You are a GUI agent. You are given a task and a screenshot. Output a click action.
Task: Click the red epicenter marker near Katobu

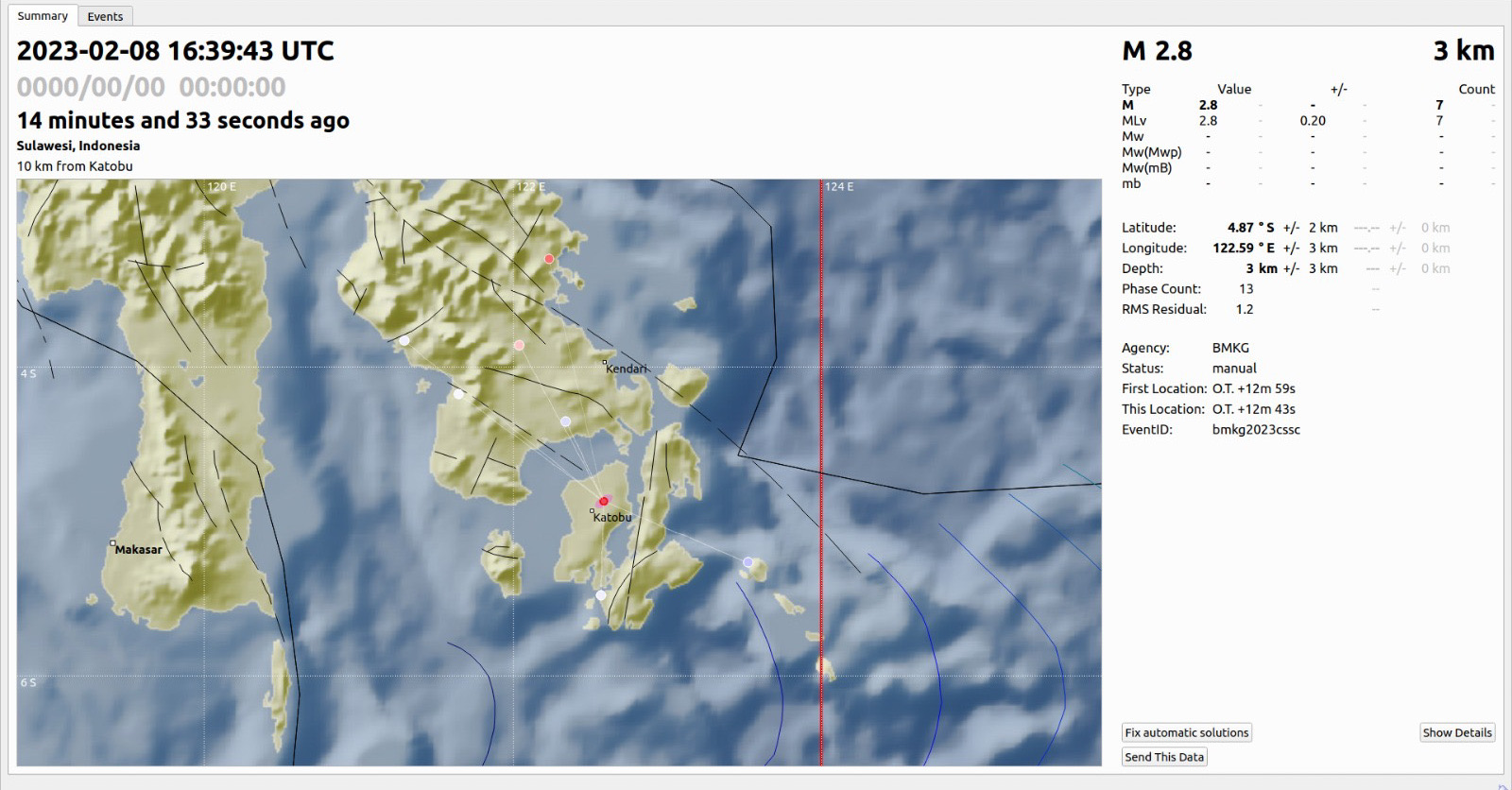[603, 502]
